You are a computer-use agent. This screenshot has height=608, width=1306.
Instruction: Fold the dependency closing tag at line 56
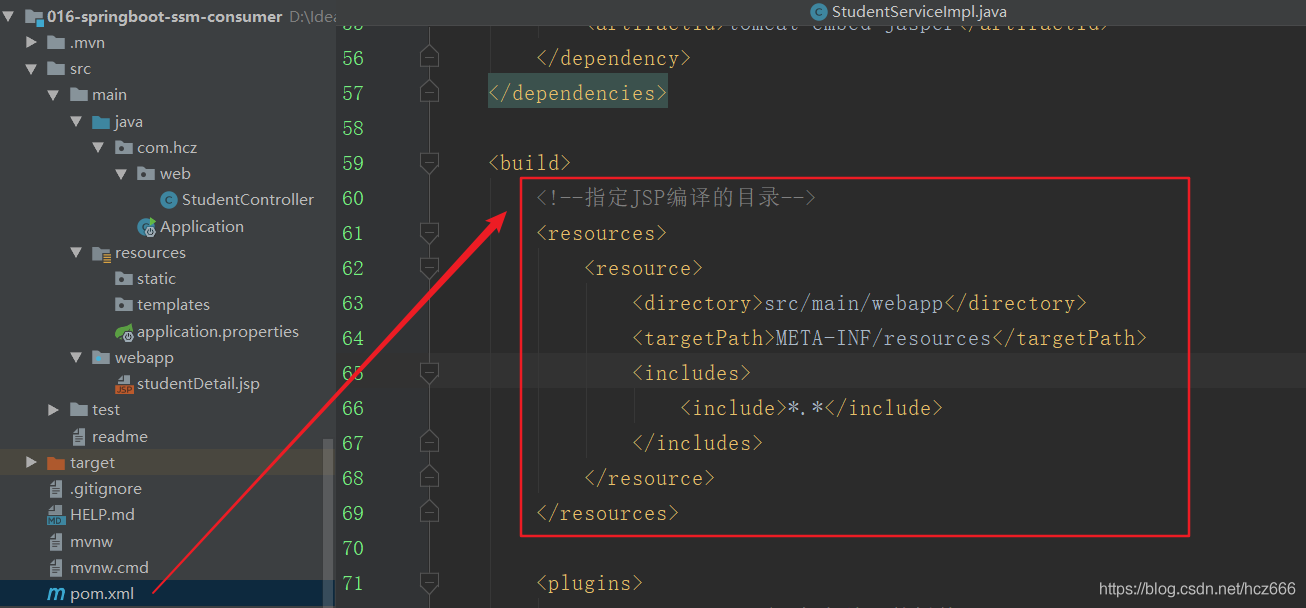pos(429,58)
